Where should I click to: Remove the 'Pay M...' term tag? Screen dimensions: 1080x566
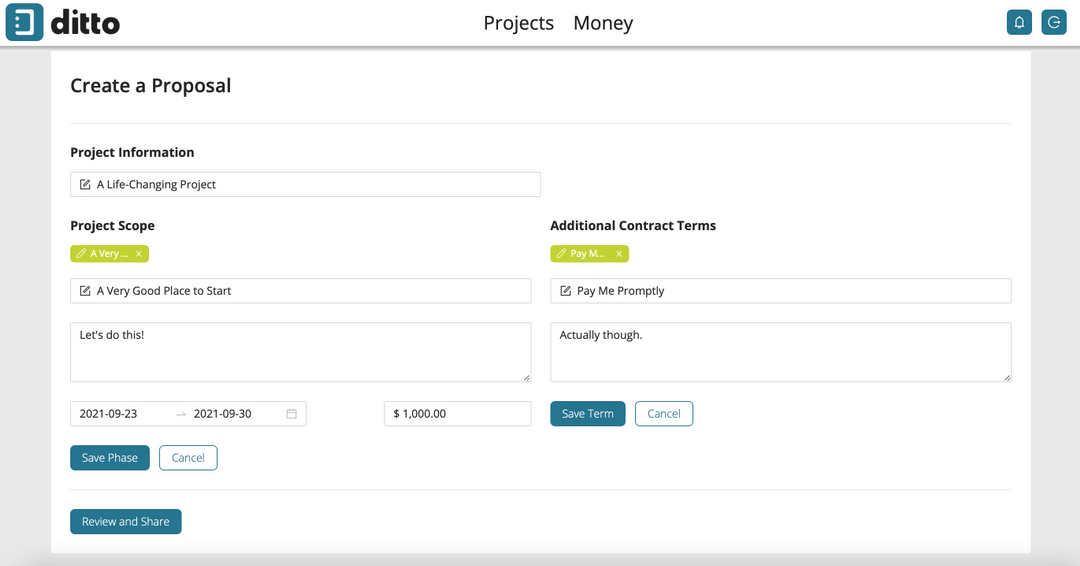coord(619,254)
